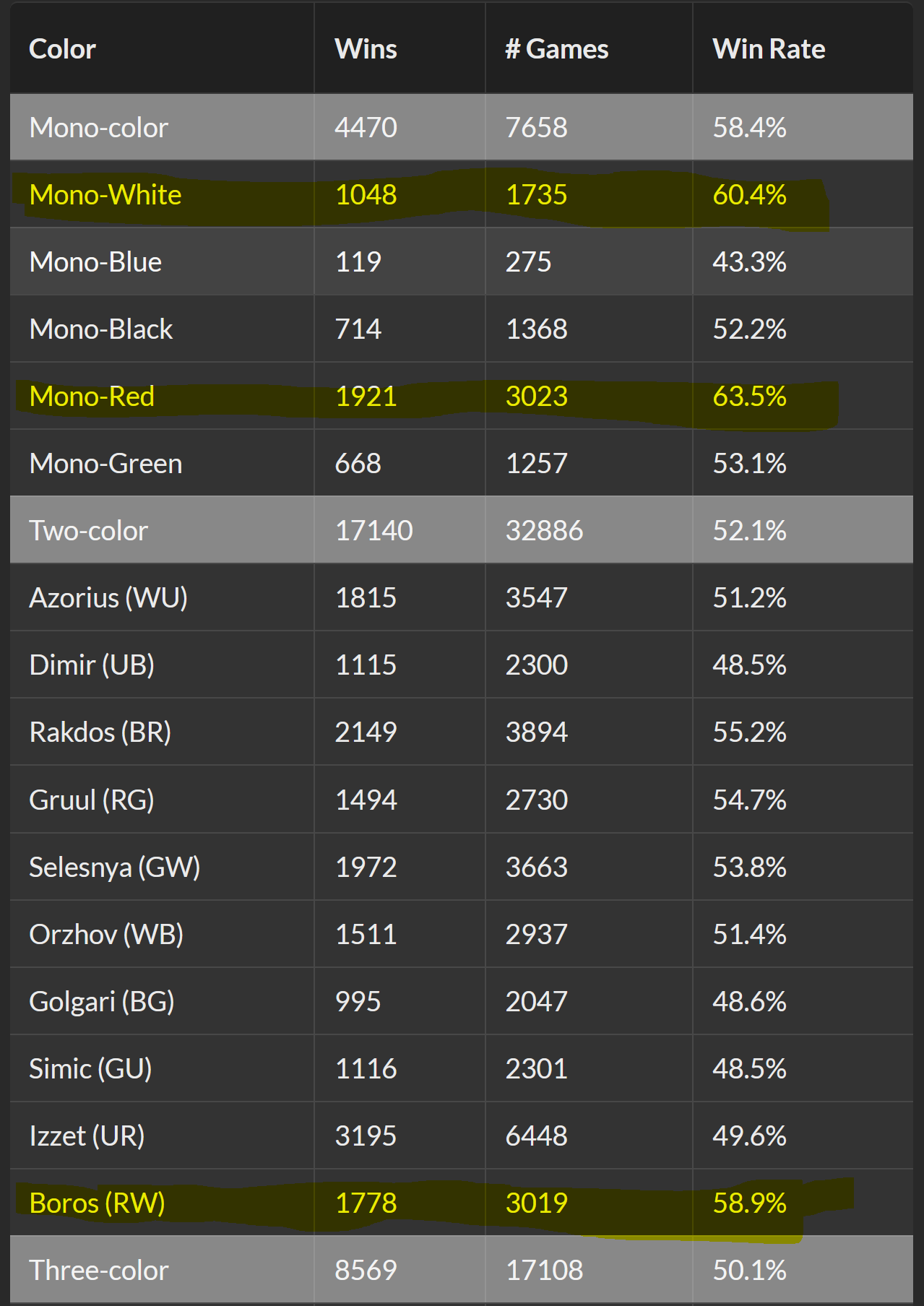Select the highlighted Mono-White row label
This screenshot has width=924, height=1306.
[x=105, y=195]
